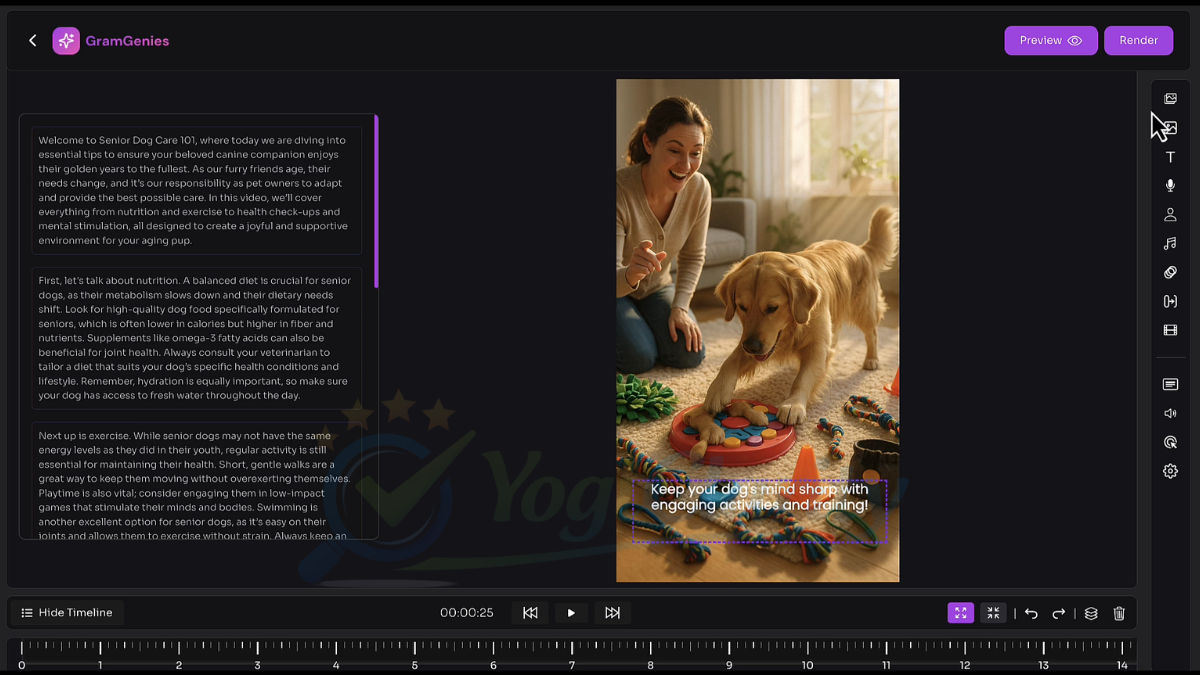Select the nutrition script paragraph
The height and width of the screenshot is (675, 1200).
click(196, 338)
